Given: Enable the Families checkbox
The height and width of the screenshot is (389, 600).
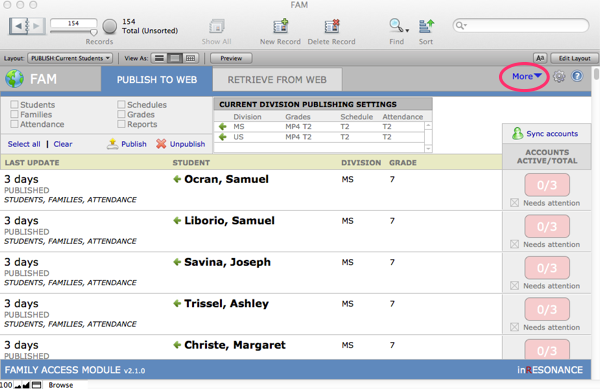Looking at the screenshot, I should (14, 114).
